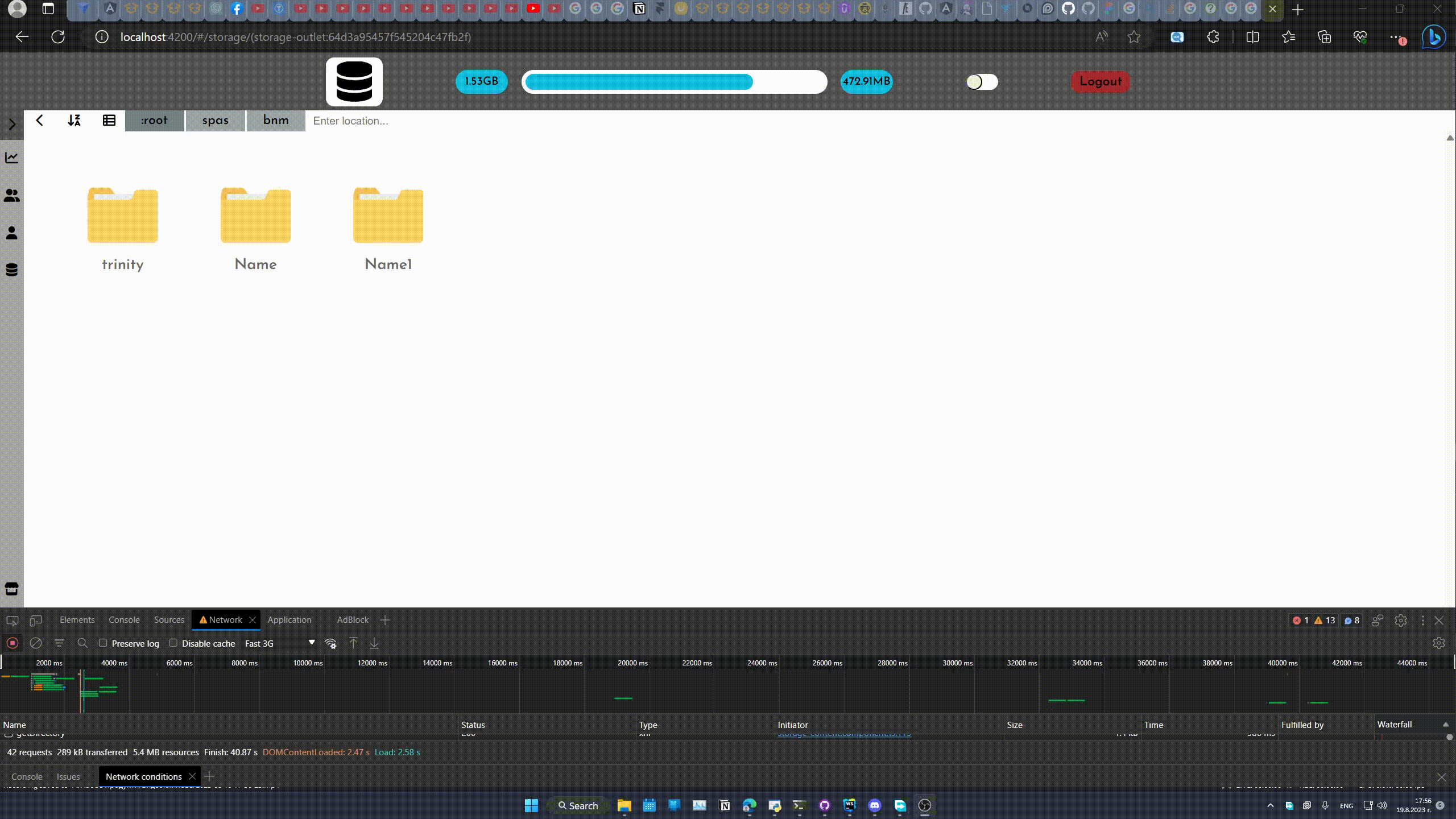
Task: Open the users group sidebar icon
Action: tap(12, 196)
